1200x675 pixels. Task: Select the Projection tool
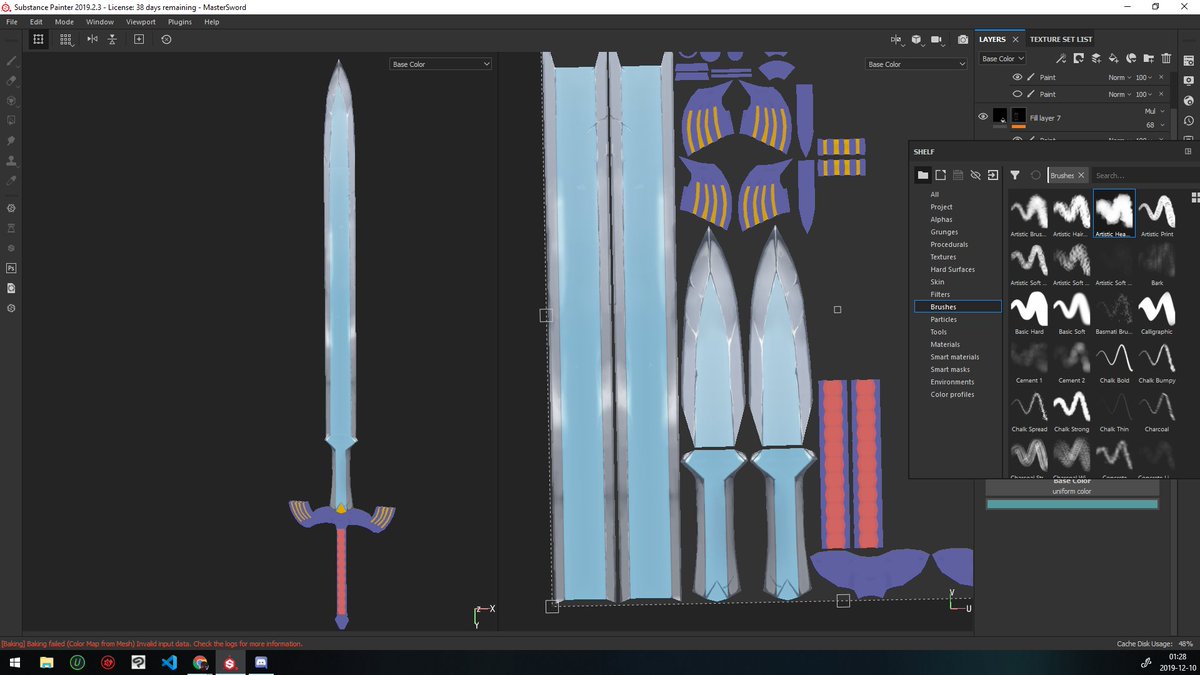(11, 100)
